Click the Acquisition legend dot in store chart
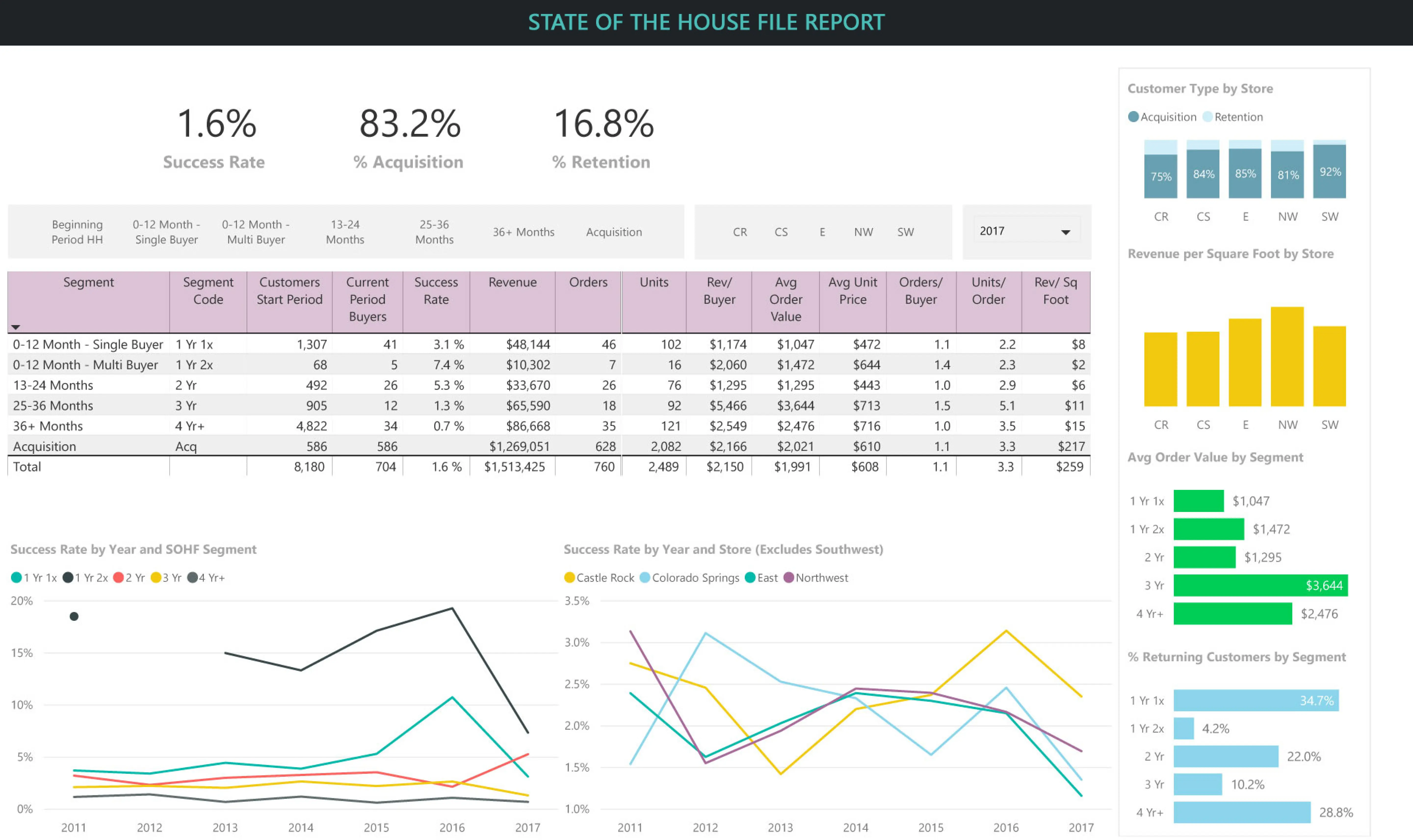Image resolution: width=1413 pixels, height=840 pixels. 1133,117
